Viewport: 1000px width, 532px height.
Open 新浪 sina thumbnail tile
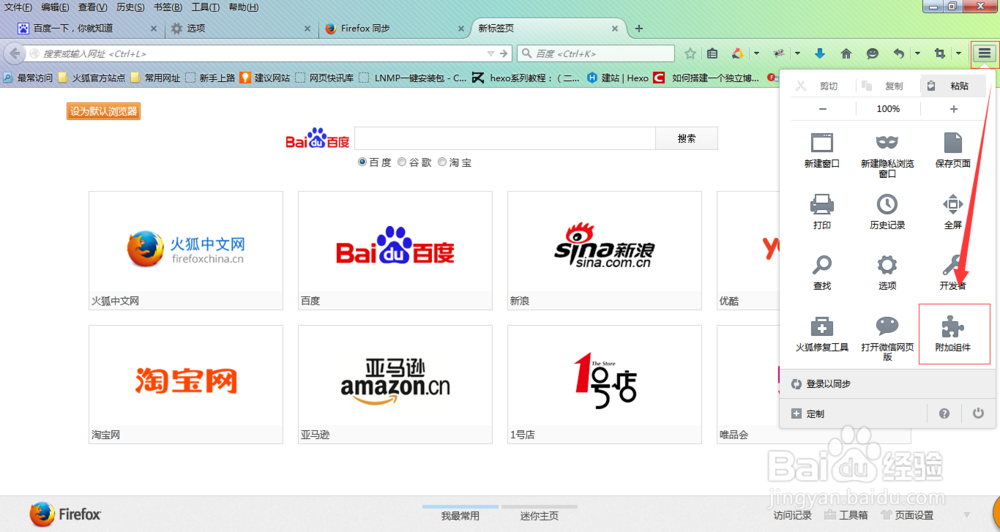point(604,250)
